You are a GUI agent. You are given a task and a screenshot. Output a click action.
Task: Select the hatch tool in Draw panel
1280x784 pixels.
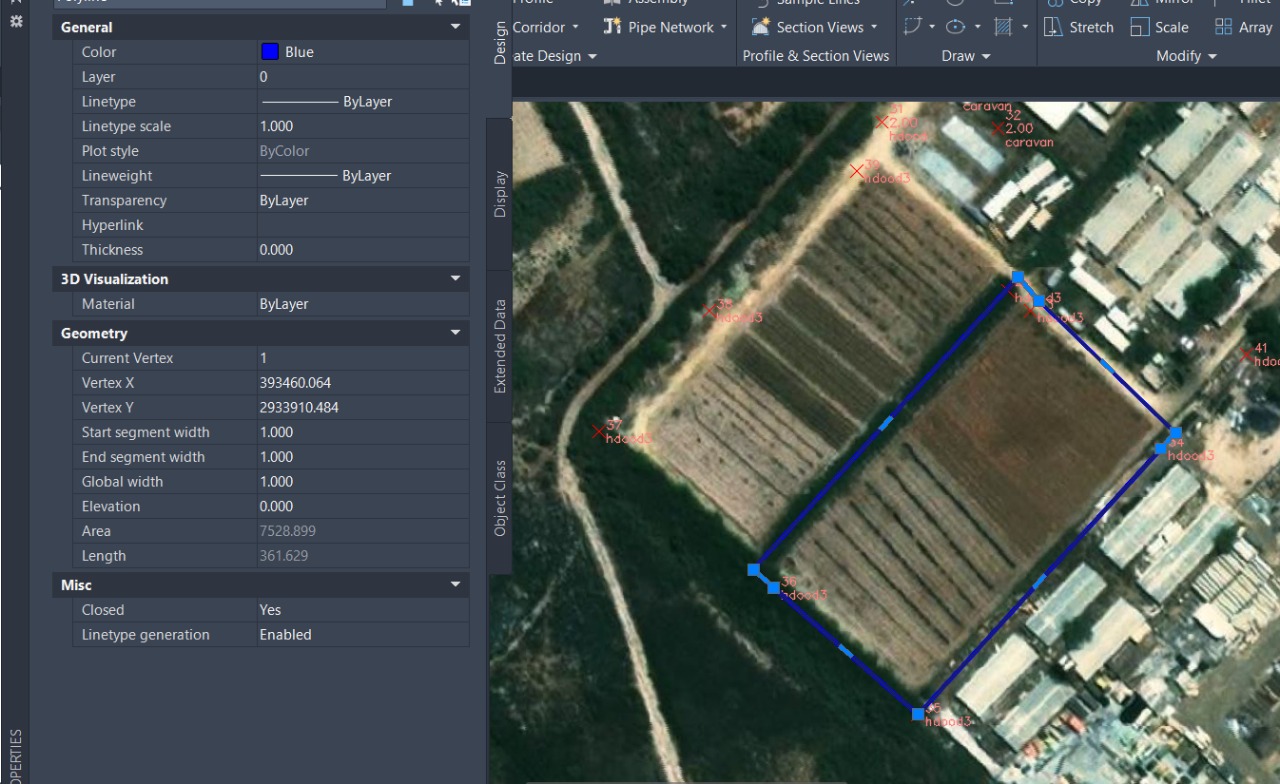(x=1003, y=27)
